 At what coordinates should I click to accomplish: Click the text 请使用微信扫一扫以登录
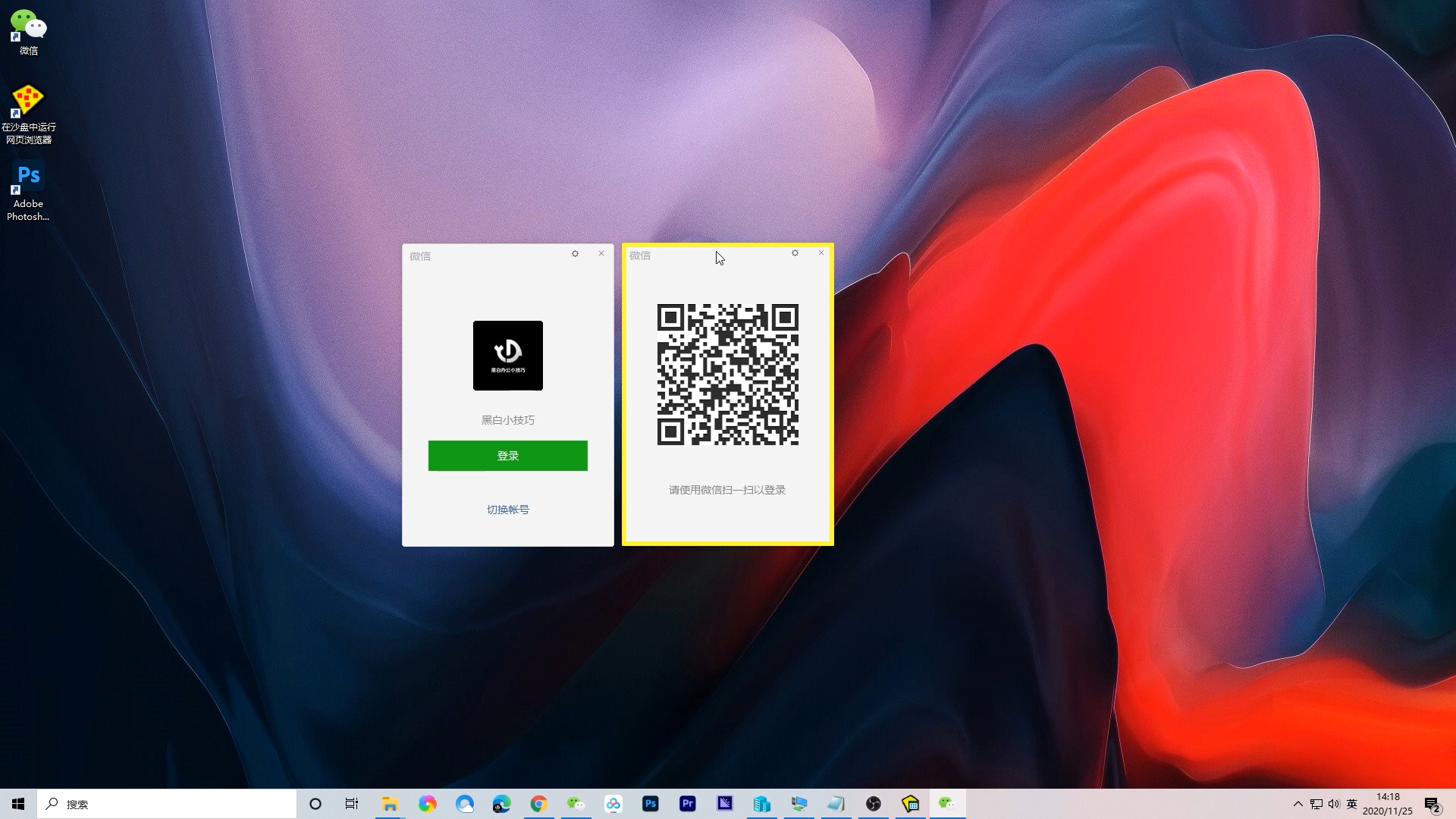point(727,490)
